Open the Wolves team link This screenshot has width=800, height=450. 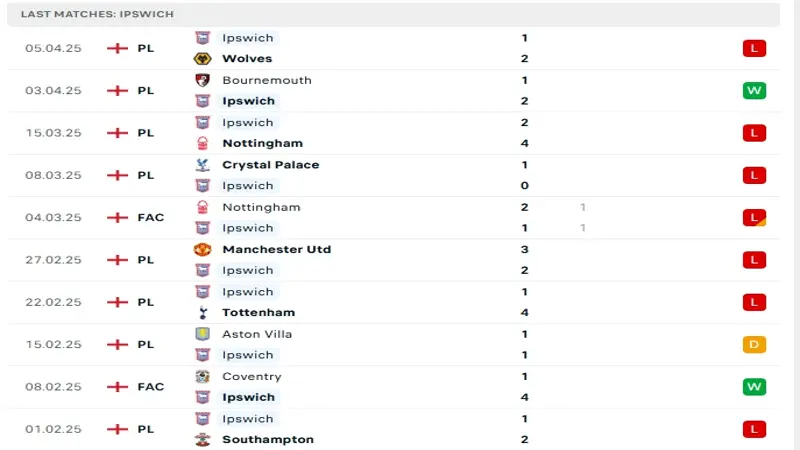[247, 59]
